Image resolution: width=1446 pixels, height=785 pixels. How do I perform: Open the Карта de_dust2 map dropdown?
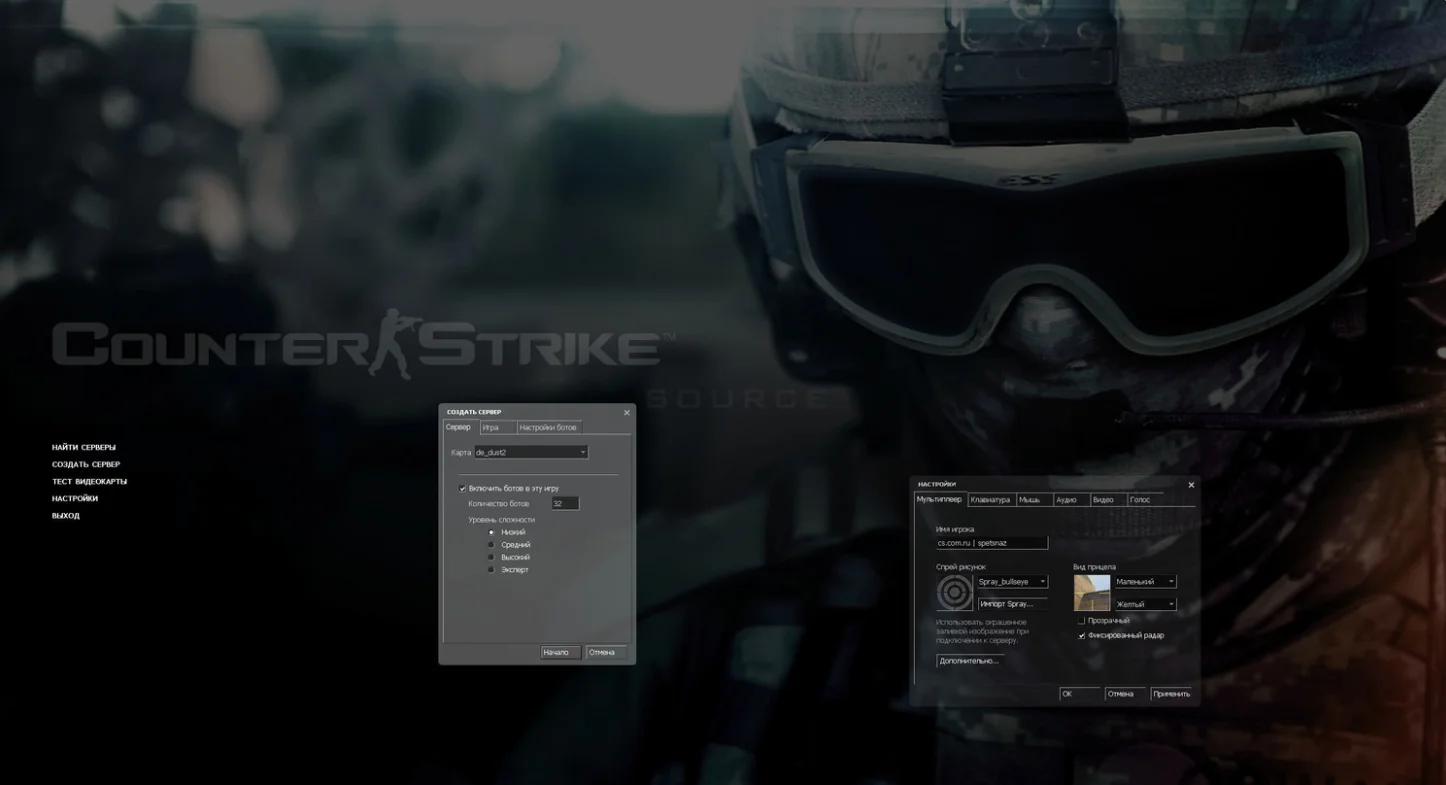click(531, 453)
